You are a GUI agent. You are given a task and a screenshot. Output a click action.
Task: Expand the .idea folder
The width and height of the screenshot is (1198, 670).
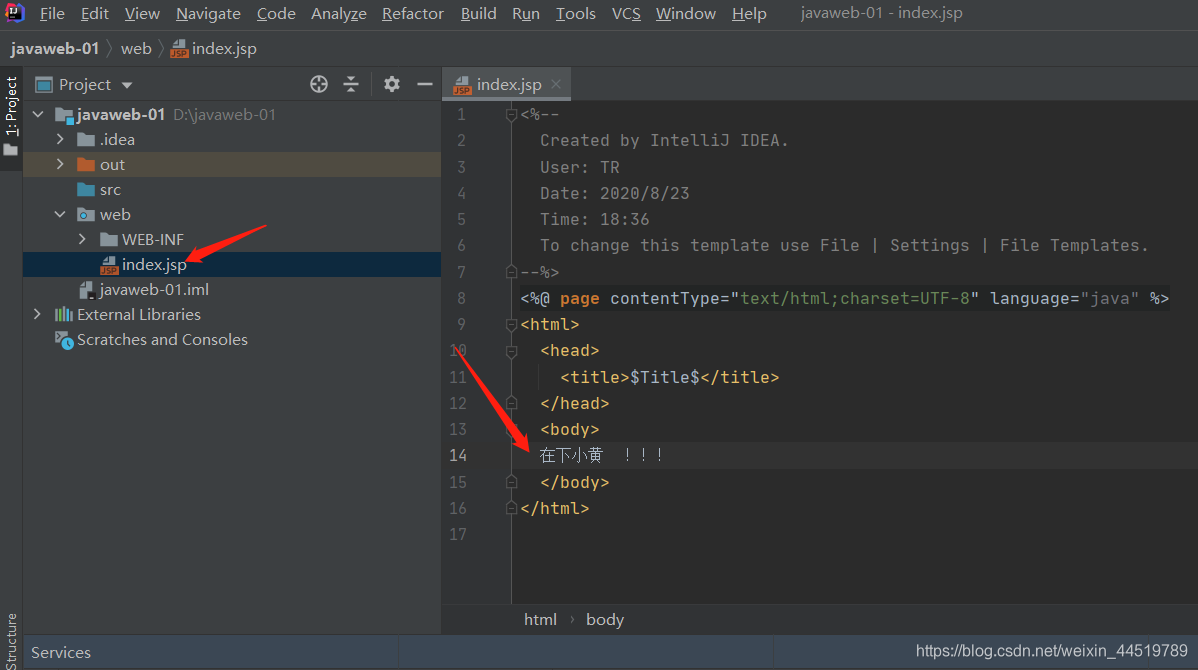coord(60,140)
